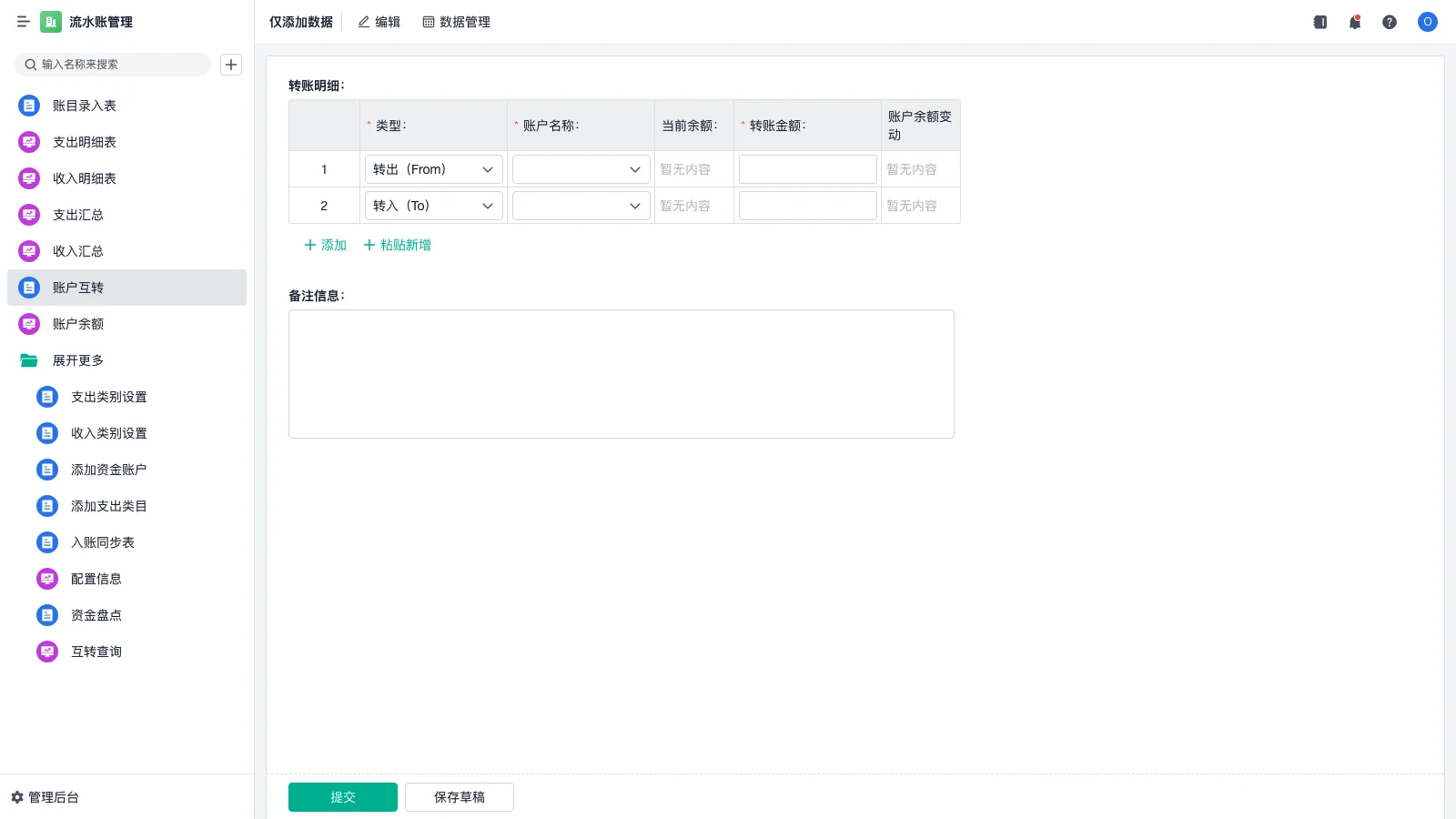Add a row with 添加 link

tap(325, 245)
